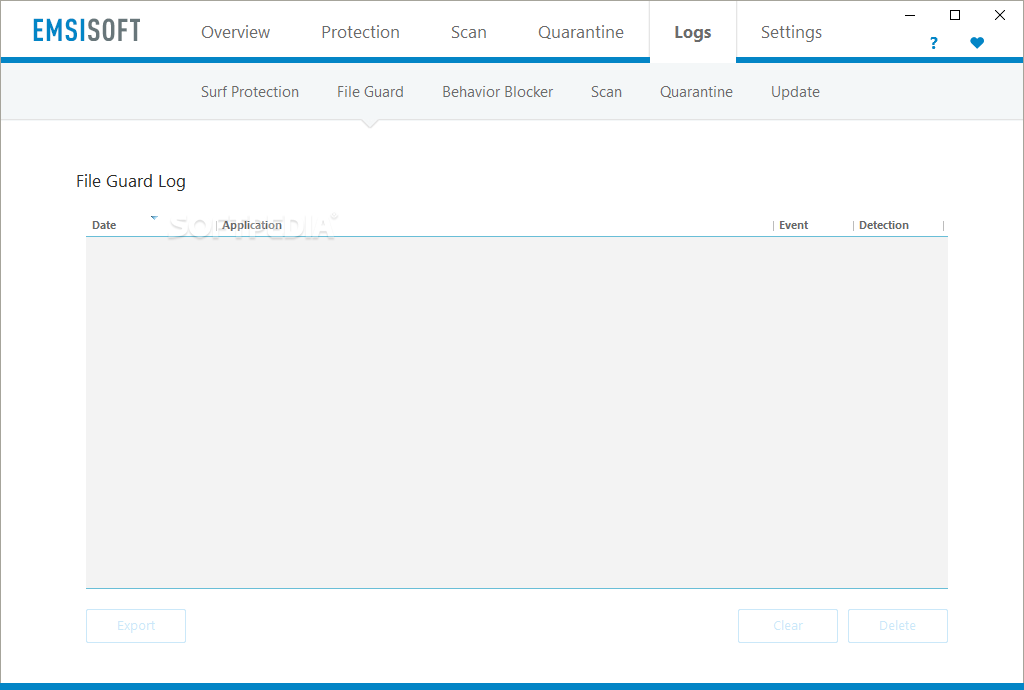Click the Delete button

897,626
